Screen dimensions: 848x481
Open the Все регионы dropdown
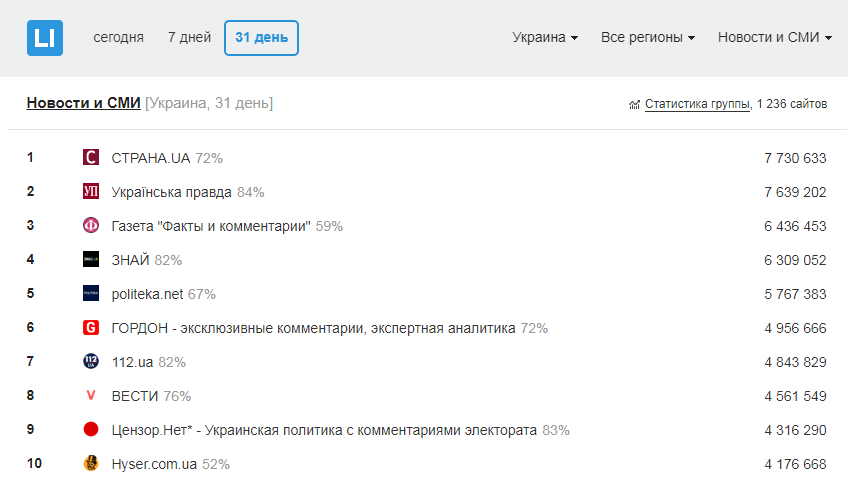[648, 38]
